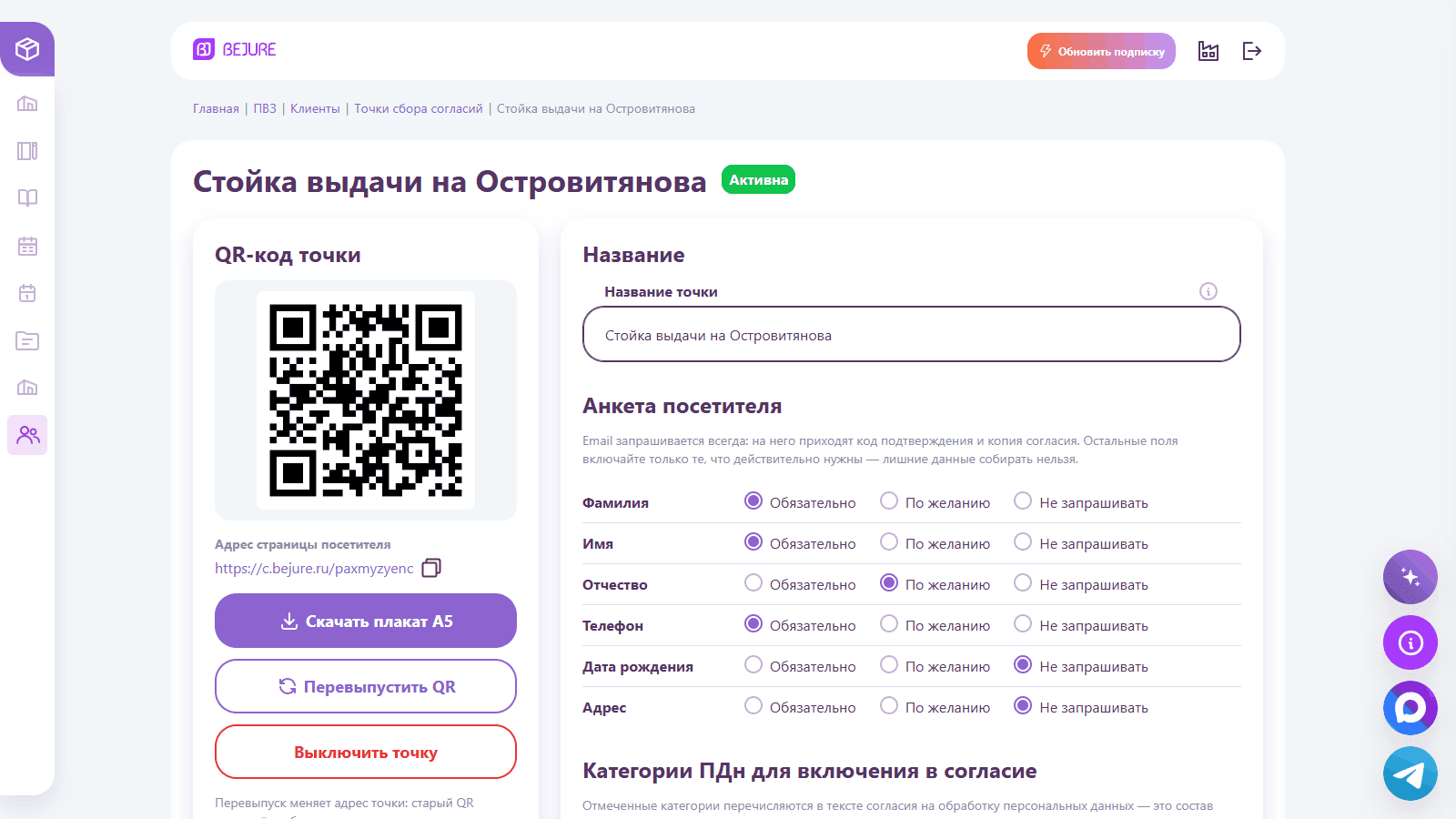Click the Название точки input field
This screenshot has height=819, width=1456.
click(912, 334)
